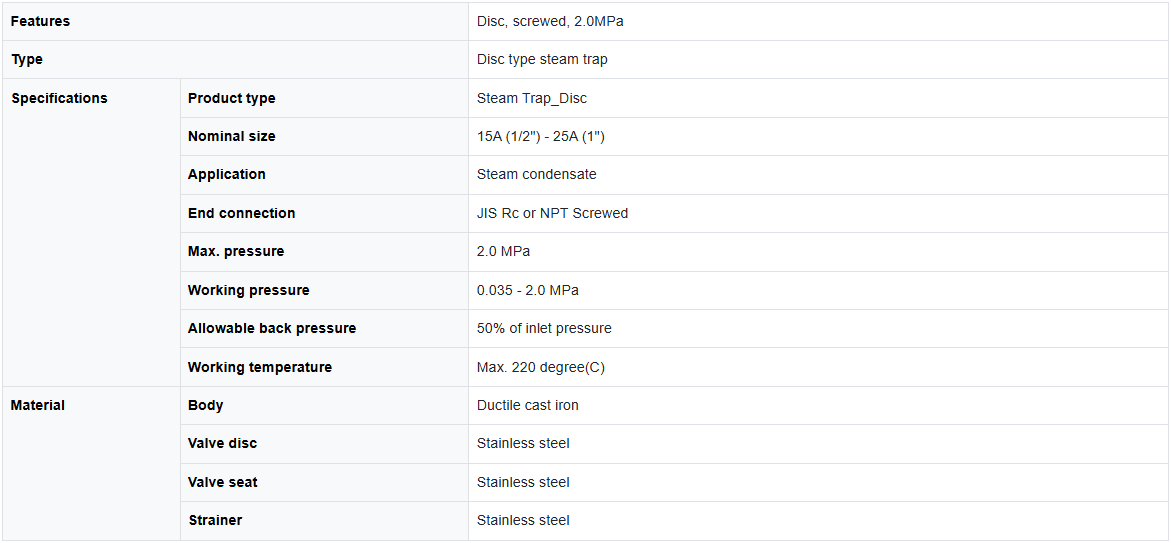Click the "50% of inlet pressure" value

(x=544, y=328)
